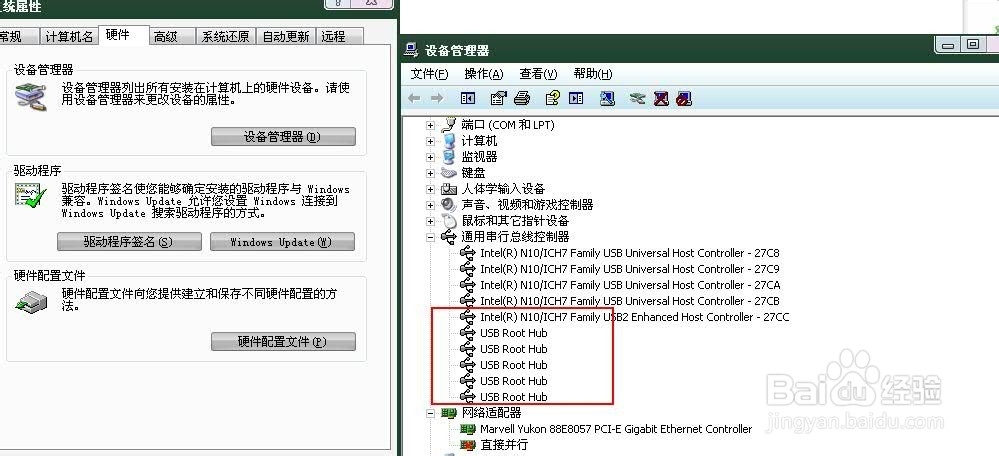Select the 通用串行总线控制器 USB category icon
999x456 pixels.
[x=450, y=236]
